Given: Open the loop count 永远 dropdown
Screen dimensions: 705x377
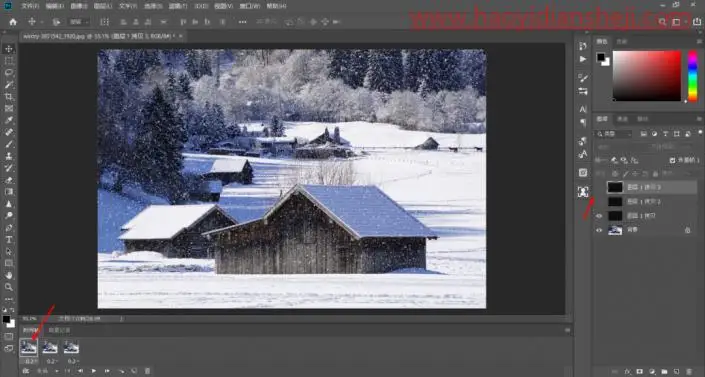Looking at the screenshot, I should pyautogui.click(x=48, y=371).
